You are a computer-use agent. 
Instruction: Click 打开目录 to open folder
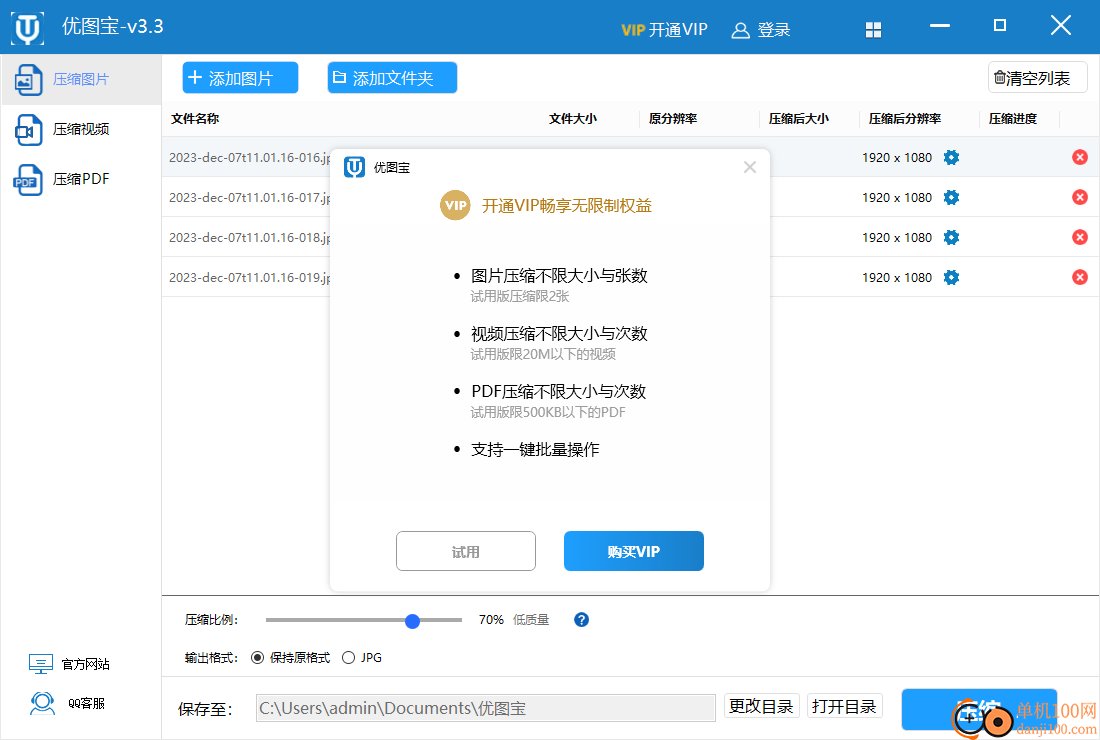pyautogui.click(x=844, y=706)
